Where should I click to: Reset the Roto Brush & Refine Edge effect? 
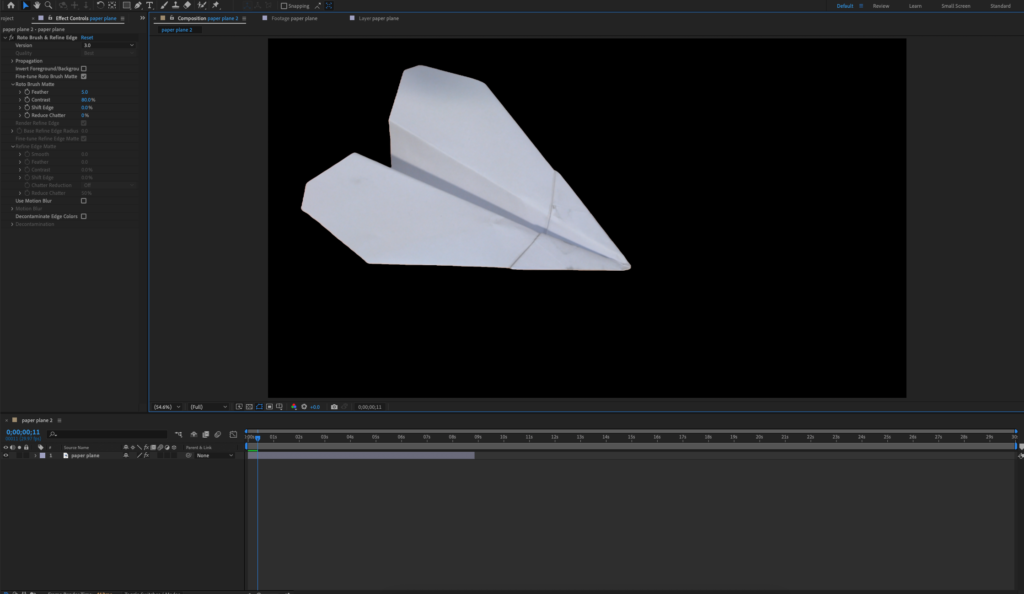[x=87, y=37]
